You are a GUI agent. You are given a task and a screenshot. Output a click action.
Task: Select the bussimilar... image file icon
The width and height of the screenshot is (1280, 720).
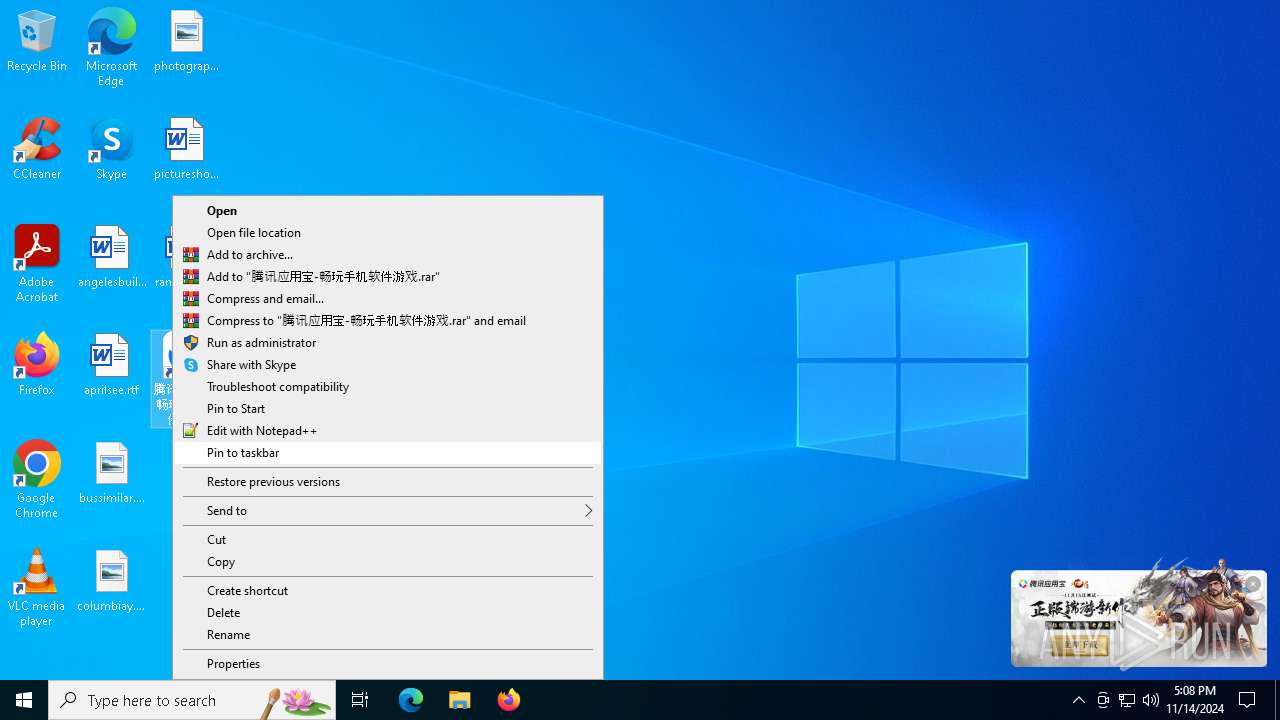pyautogui.click(x=111, y=473)
